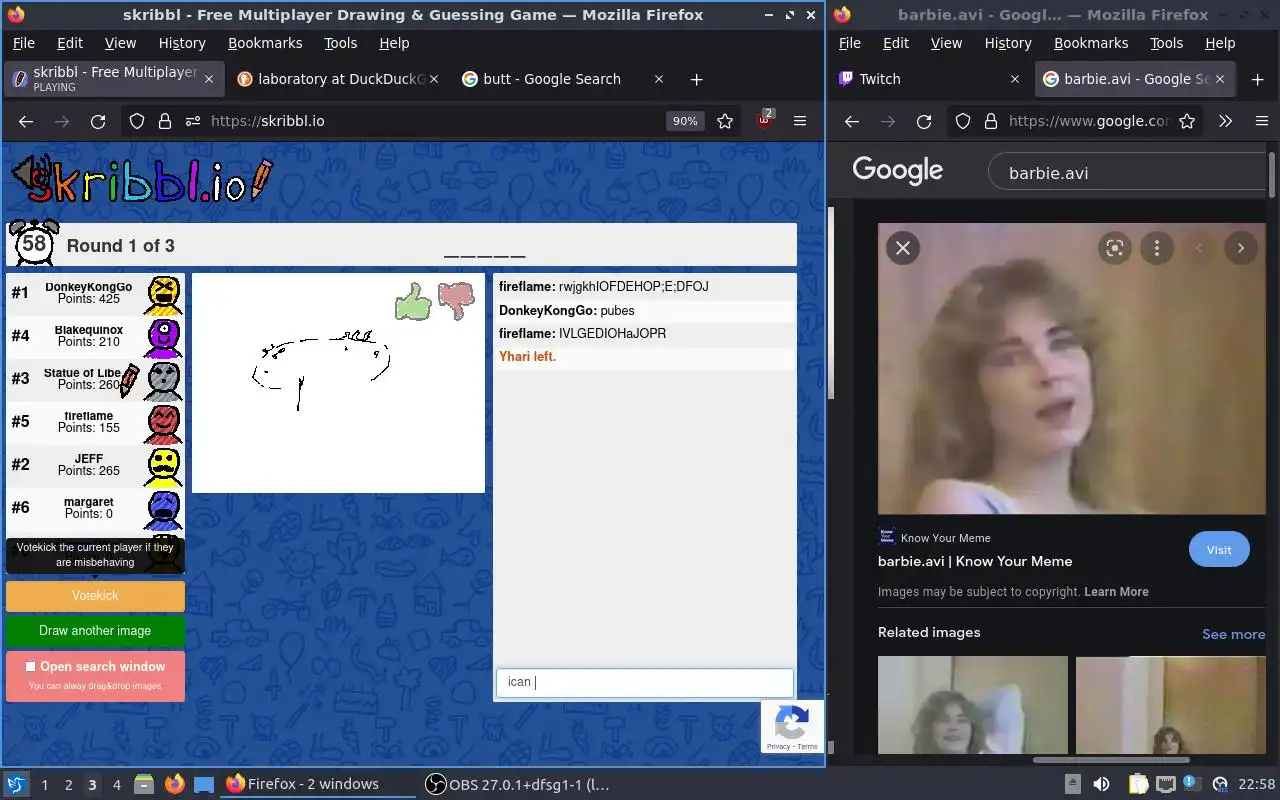The width and height of the screenshot is (1280, 800).
Task: Bookmark skribbl.io with the star icon
Action: click(x=725, y=121)
